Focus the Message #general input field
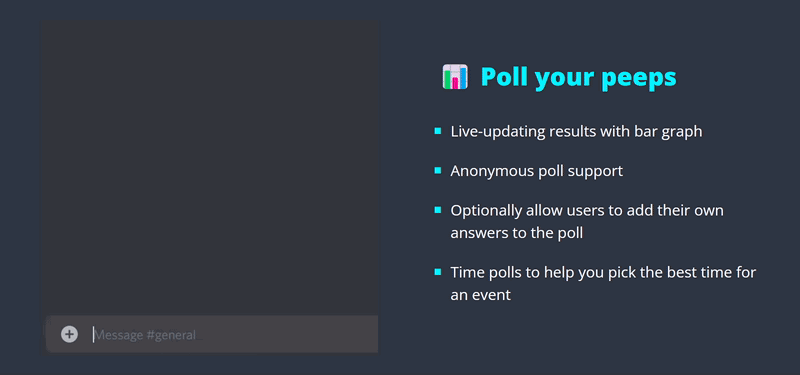Image resolution: width=800 pixels, height=375 pixels. (212, 334)
